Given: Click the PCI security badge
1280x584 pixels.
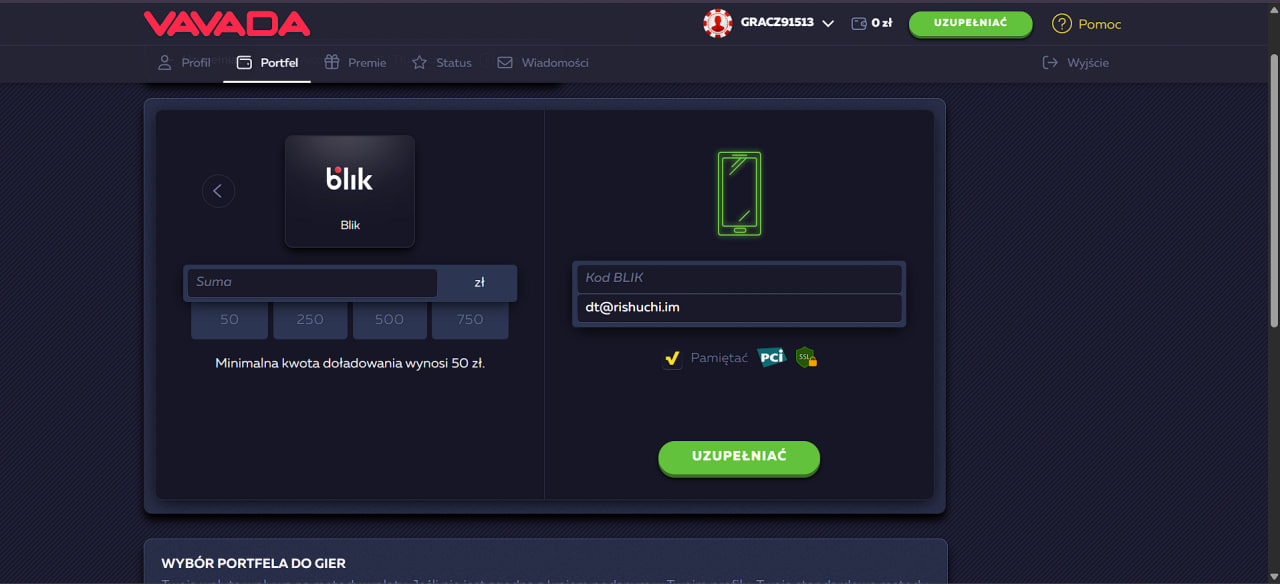Looking at the screenshot, I should (770, 357).
